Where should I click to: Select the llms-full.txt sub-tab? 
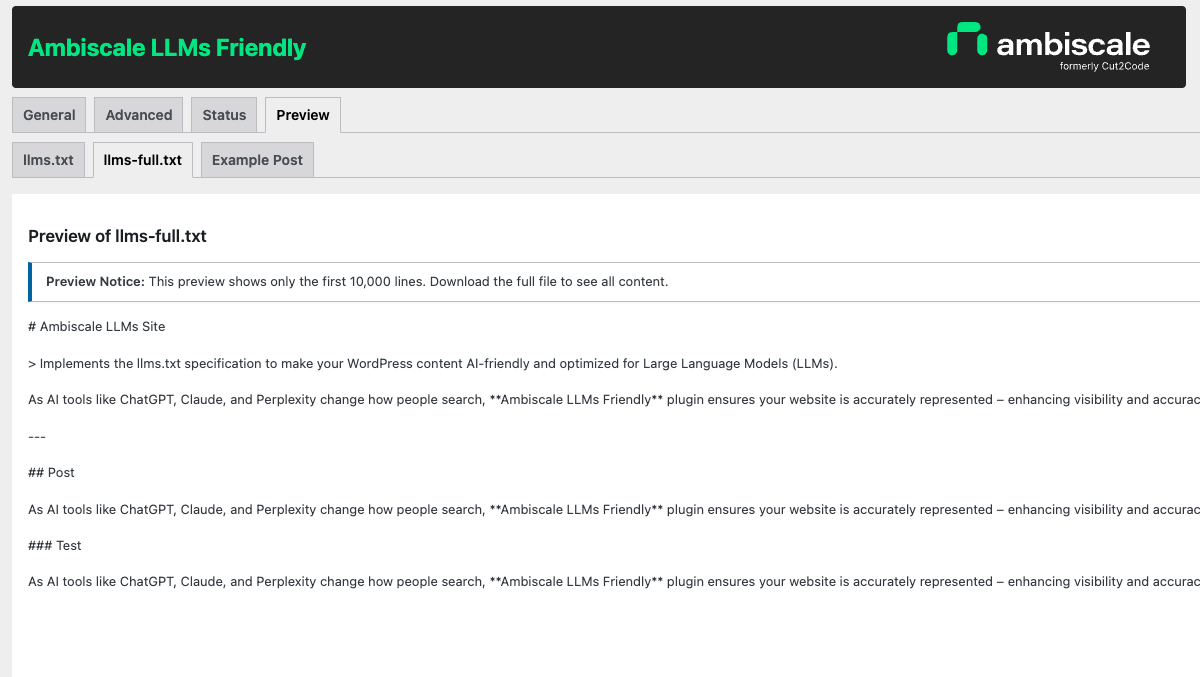coord(143,160)
